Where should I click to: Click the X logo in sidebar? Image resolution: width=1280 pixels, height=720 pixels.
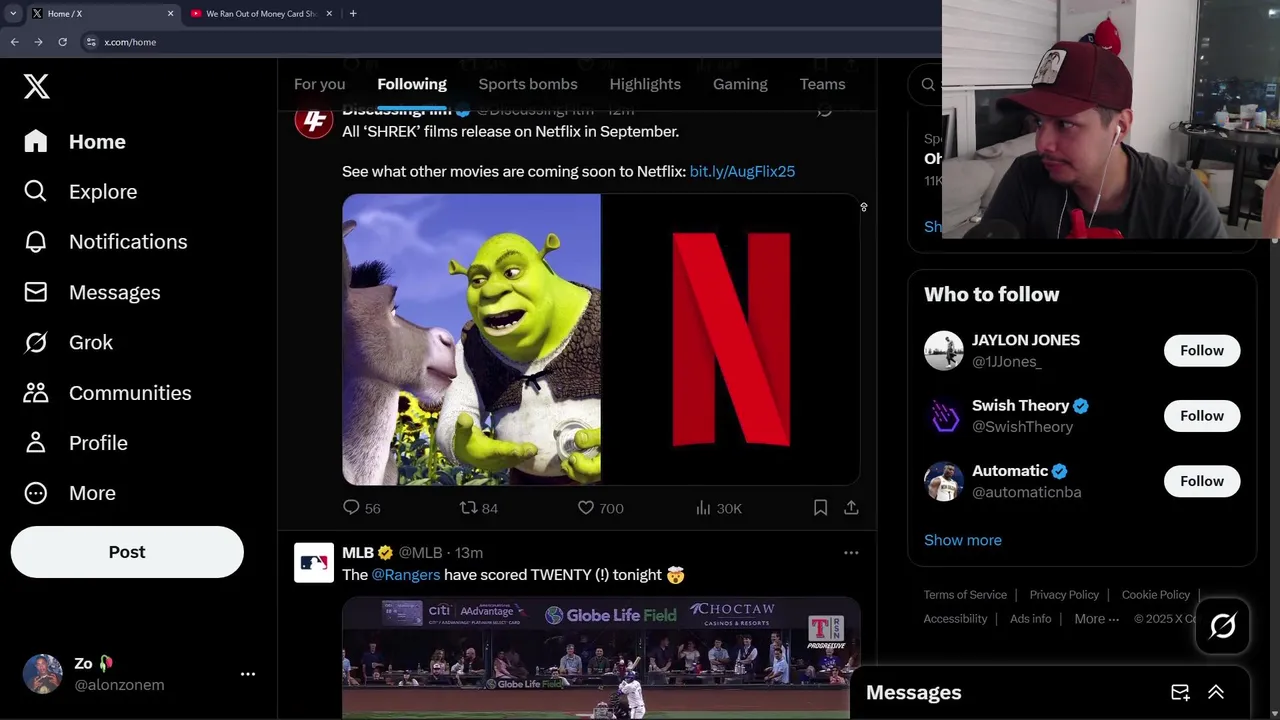(37, 86)
